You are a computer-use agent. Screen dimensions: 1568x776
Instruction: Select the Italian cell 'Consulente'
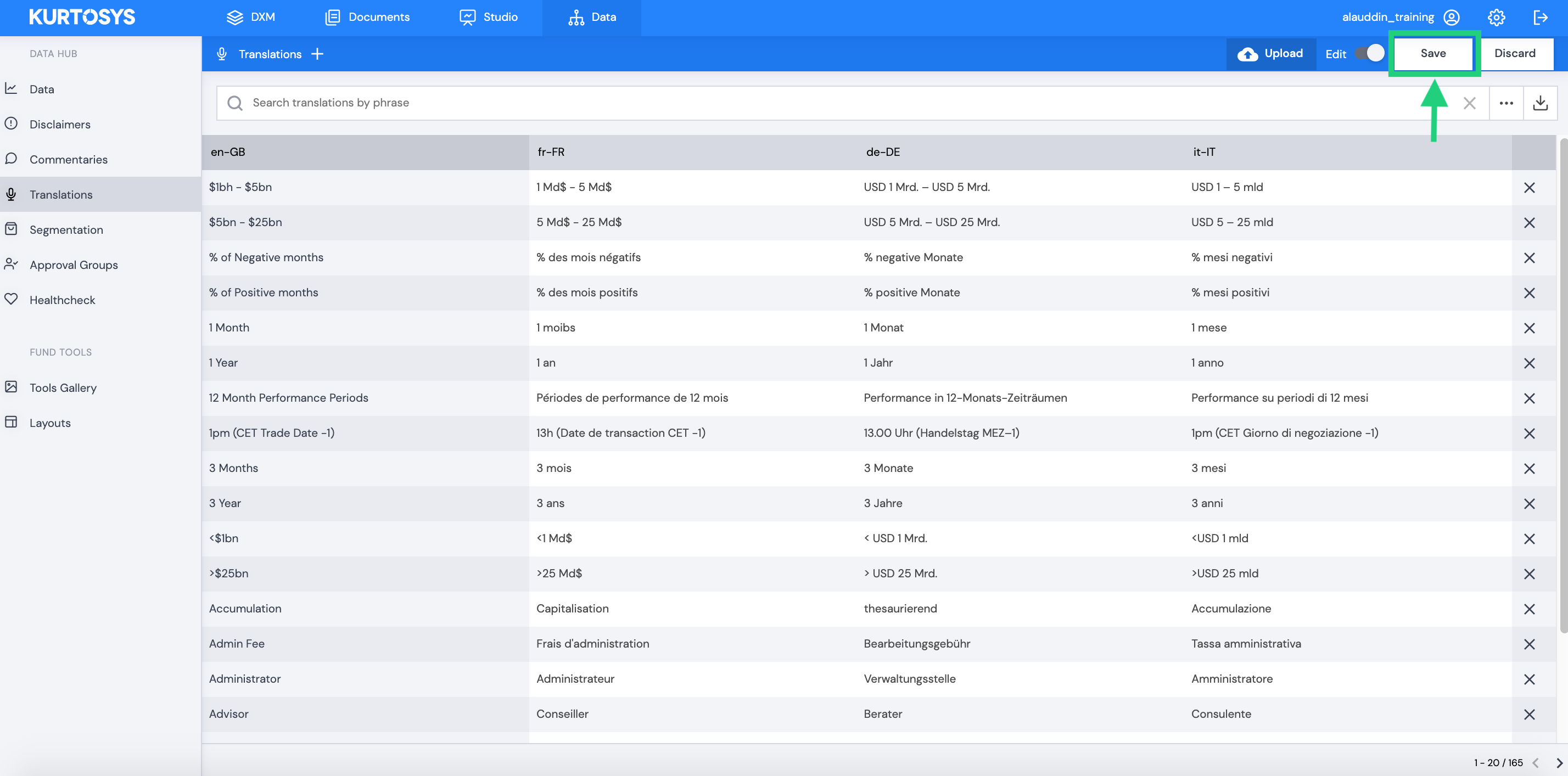pos(1348,715)
